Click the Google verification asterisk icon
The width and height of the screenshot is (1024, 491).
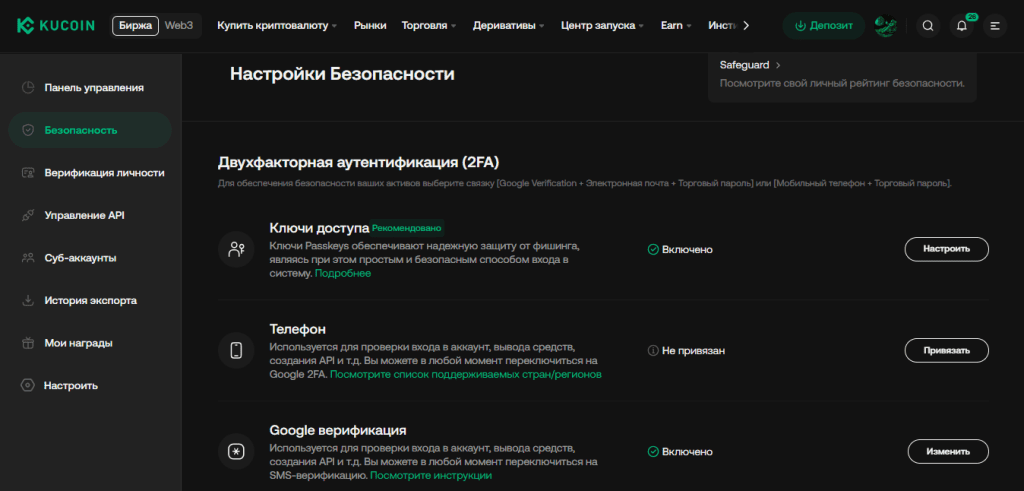[x=236, y=452]
